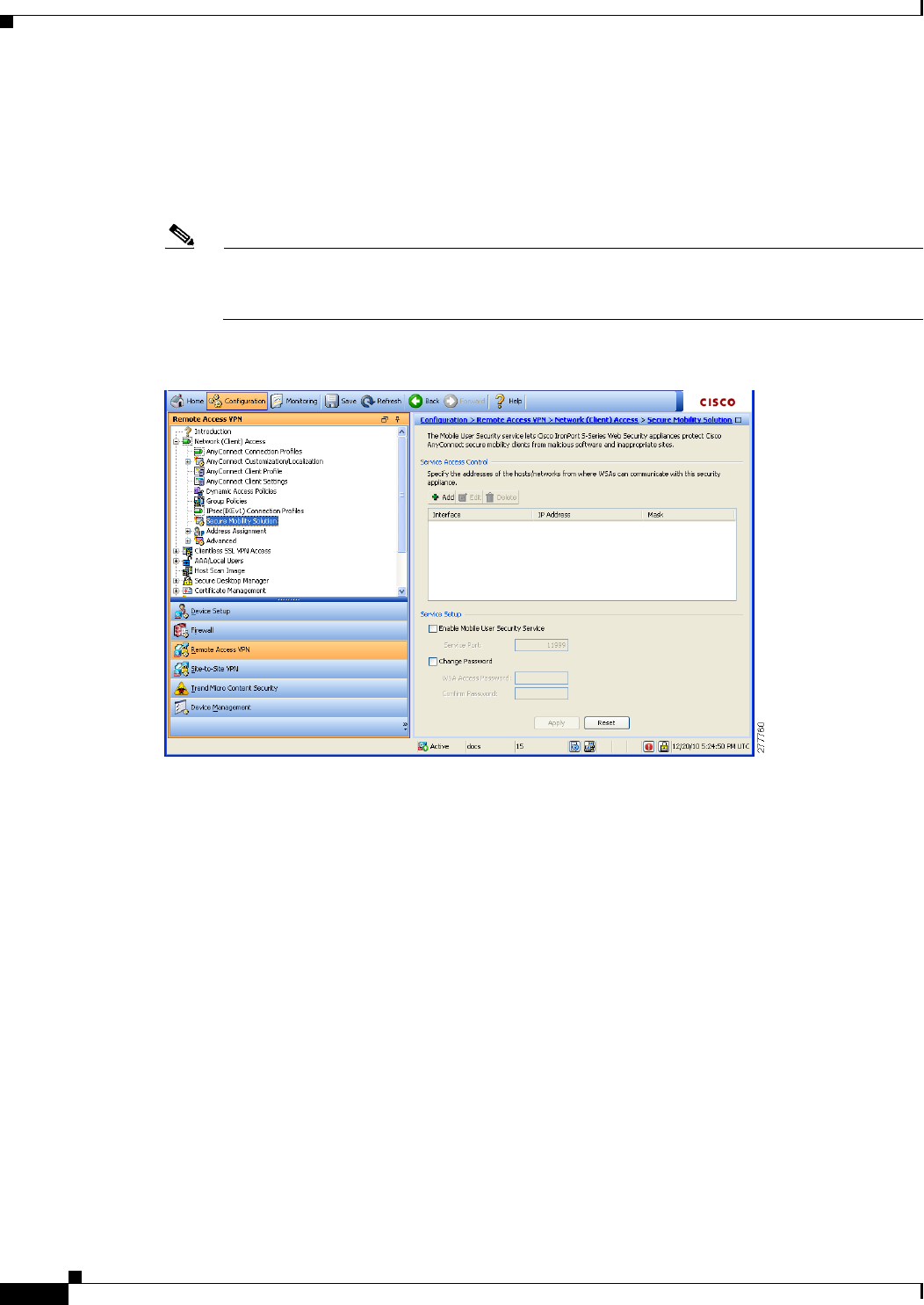Image resolution: width=924 pixels, height=1305 pixels.
Task: Click the Confirm Password field
Action: [x=542, y=693]
